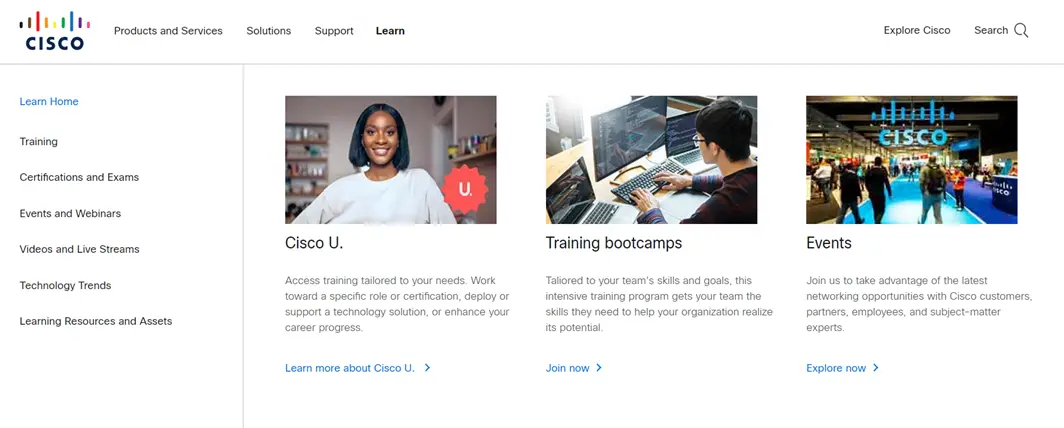Click the chevron after Learn more about Cisco U.
The height and width of the screenshot is (428, 1064).
(x=428, y=368)
